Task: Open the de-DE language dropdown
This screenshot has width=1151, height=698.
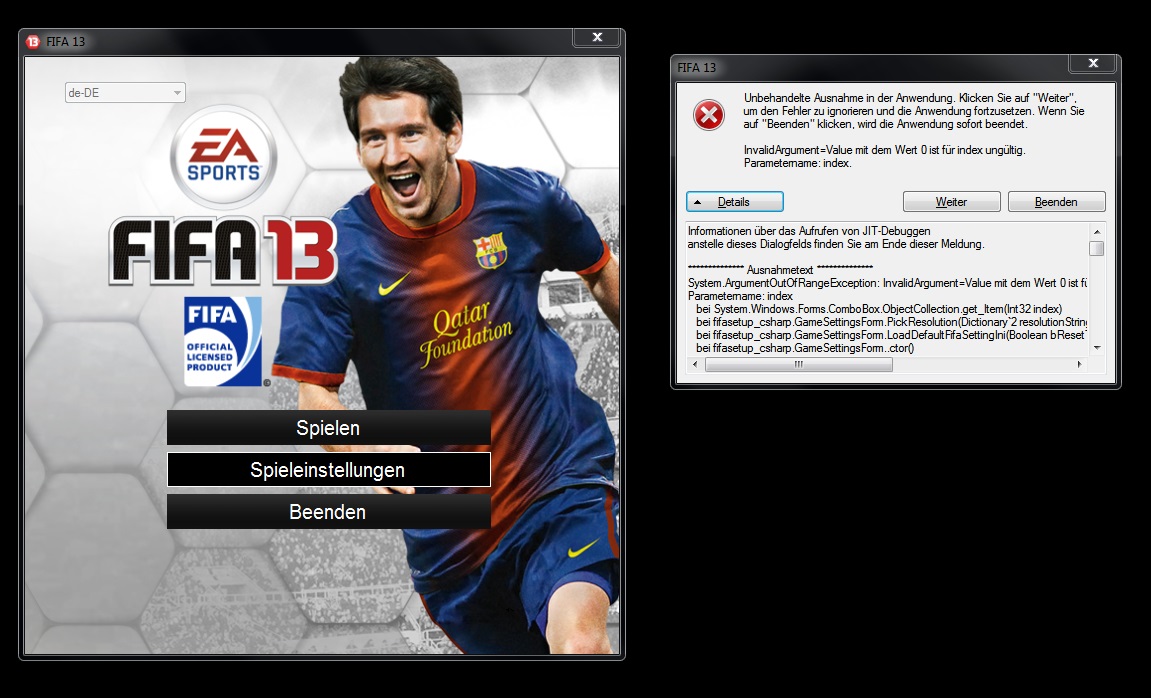Action: tap(125, 92)
